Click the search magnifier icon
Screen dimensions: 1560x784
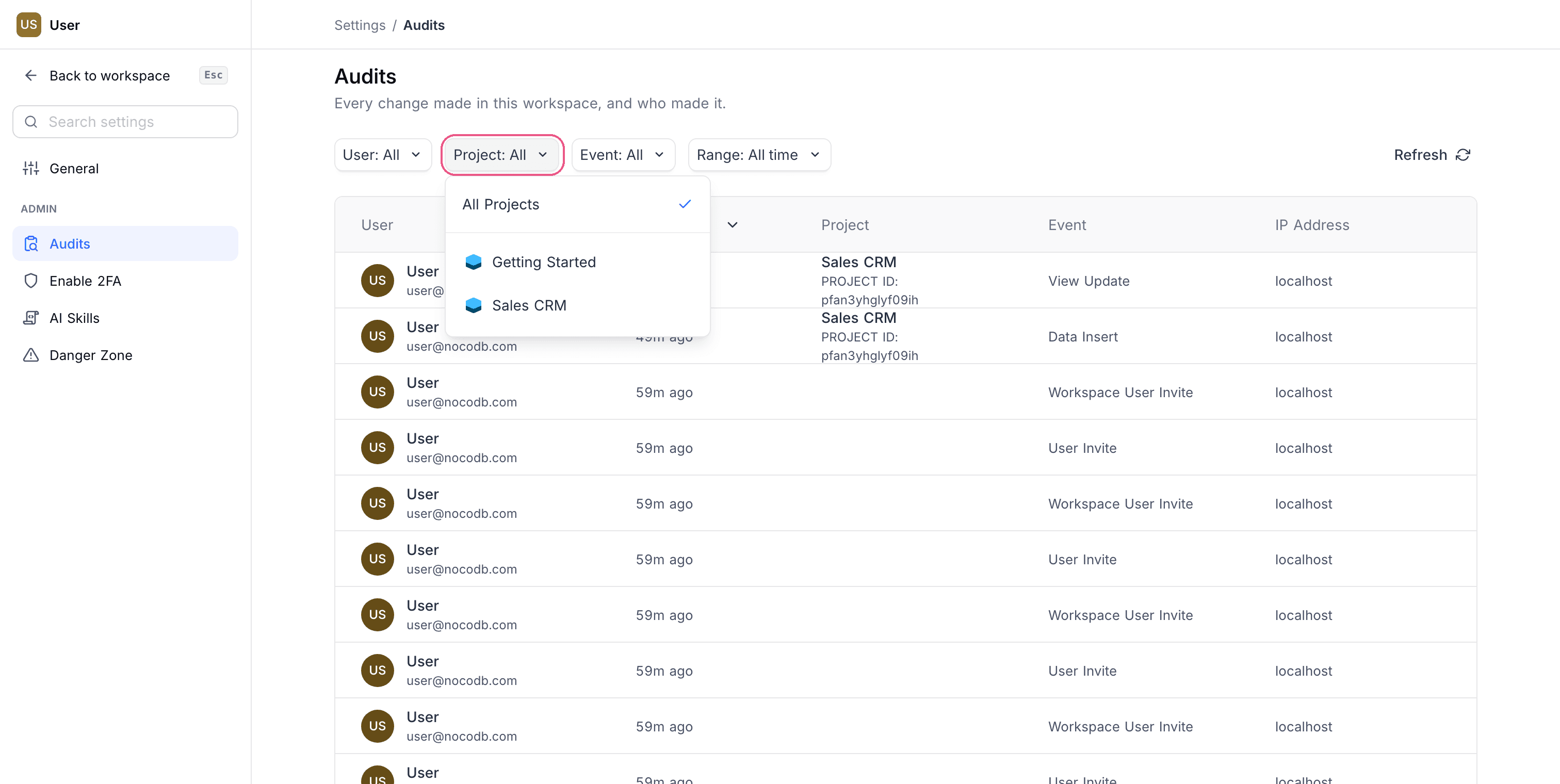click(x=31, y=122)
